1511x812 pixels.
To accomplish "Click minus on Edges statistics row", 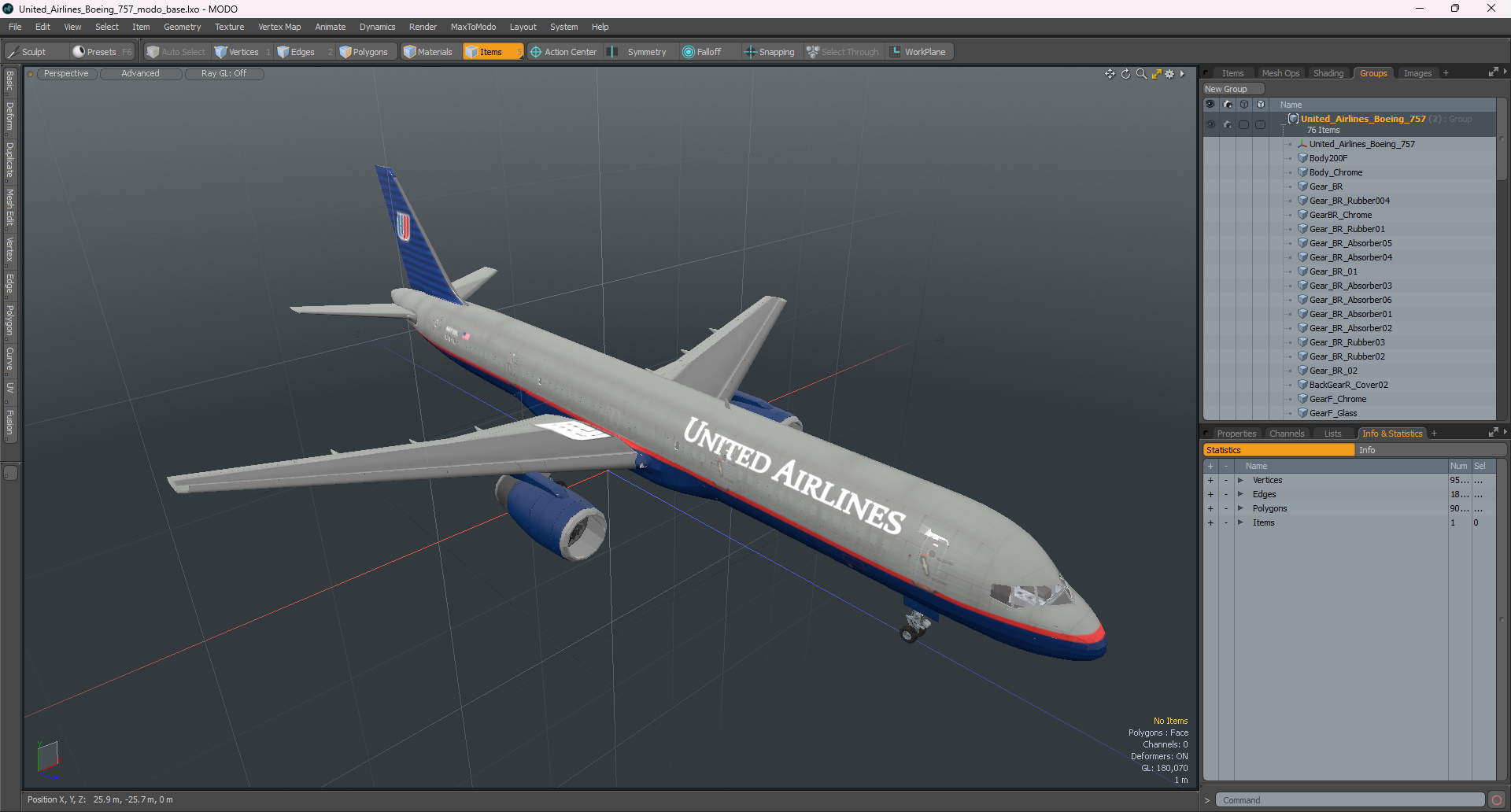I will click(1226, 494).
